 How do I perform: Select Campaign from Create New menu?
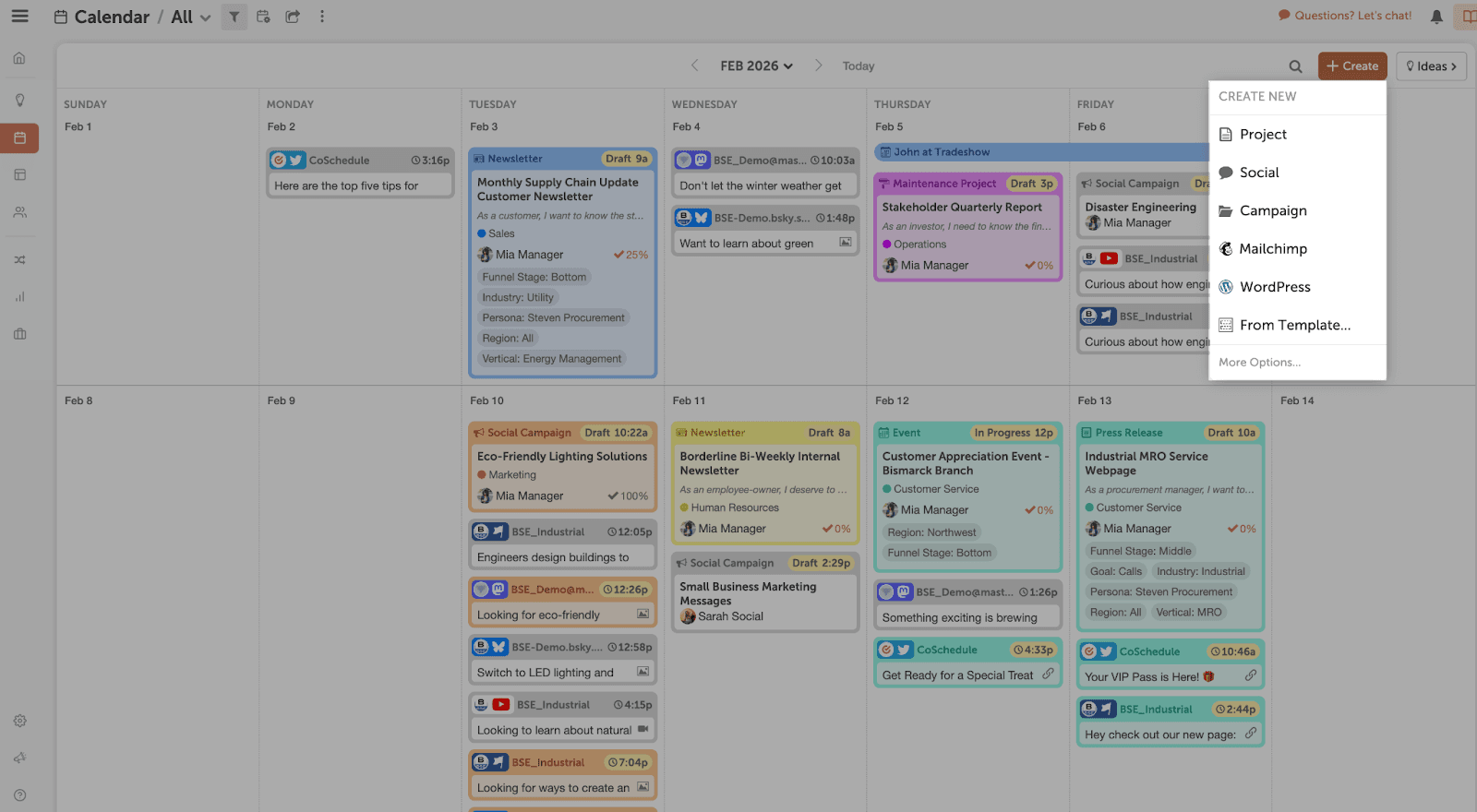point(1297,210)
